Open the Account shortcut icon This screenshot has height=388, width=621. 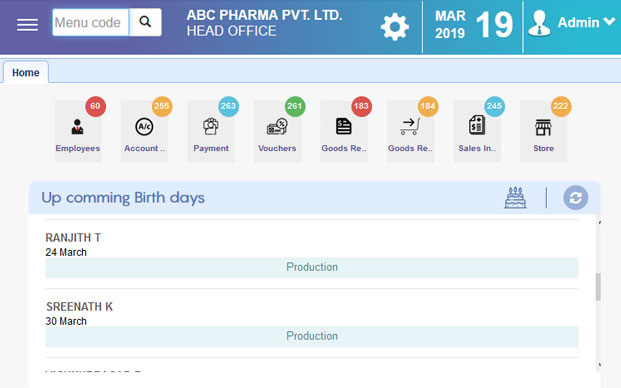click(144, 131)
